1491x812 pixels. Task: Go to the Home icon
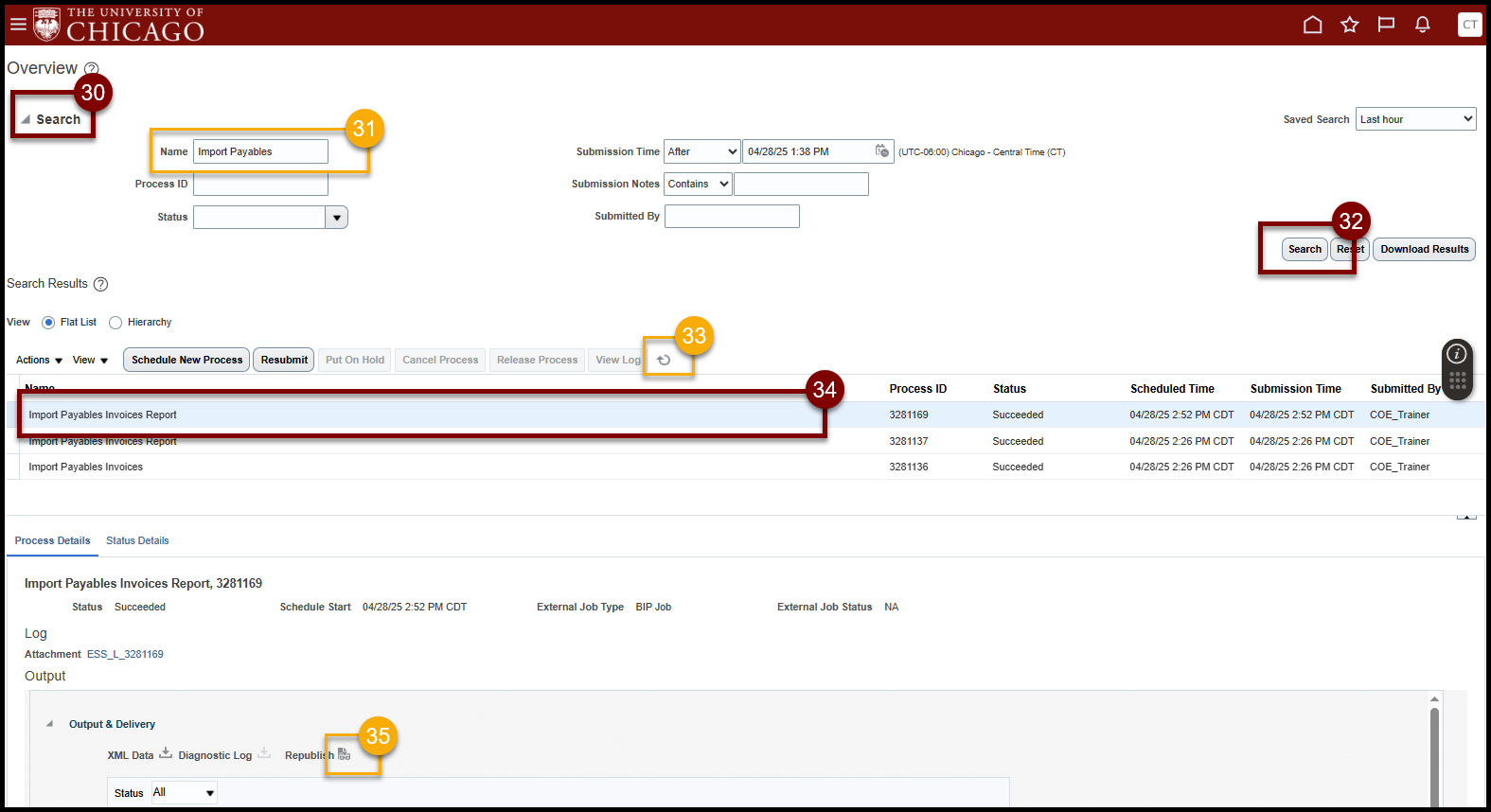tap(1312, 25)
